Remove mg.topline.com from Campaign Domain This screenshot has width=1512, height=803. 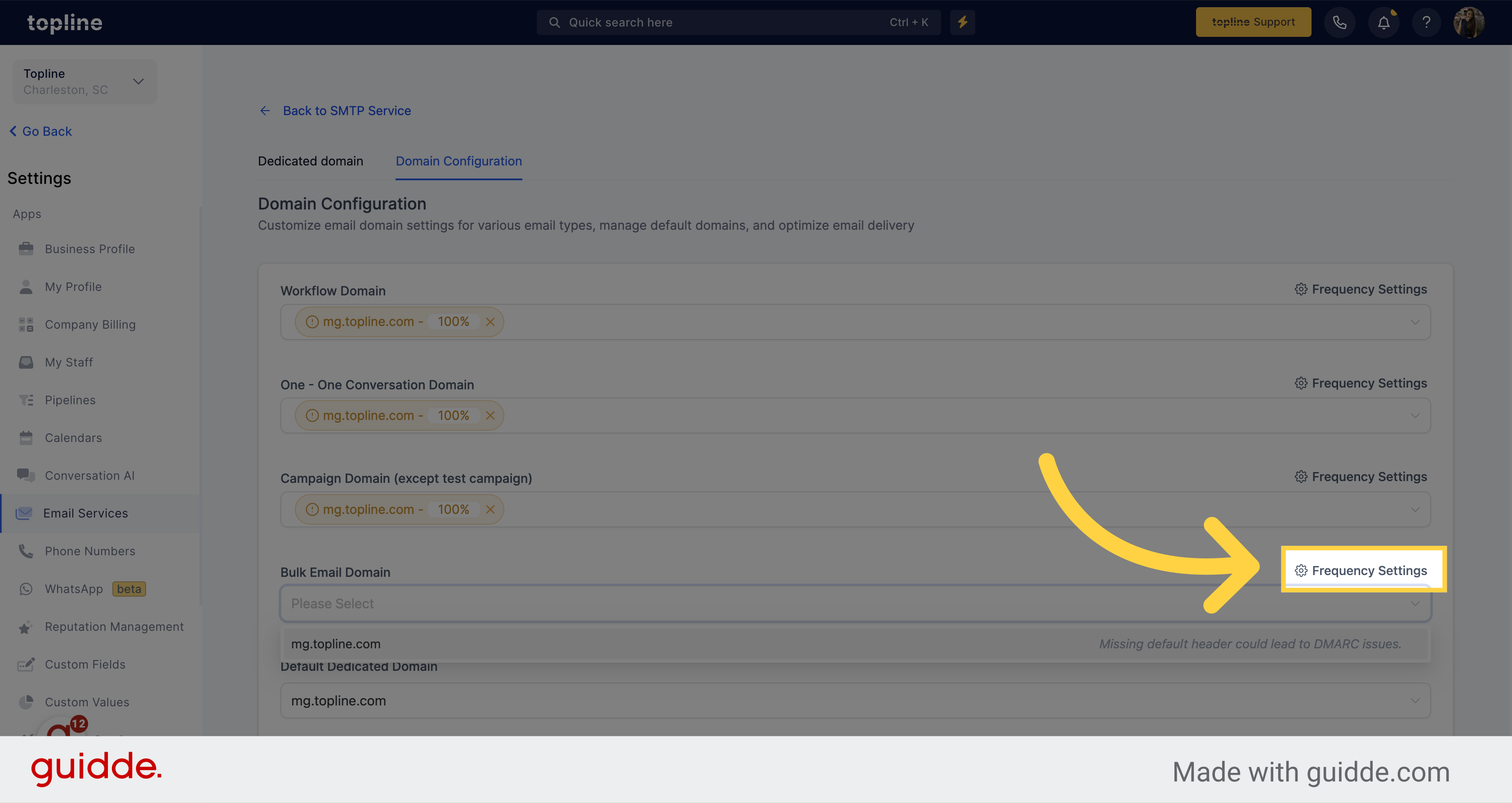490,510
